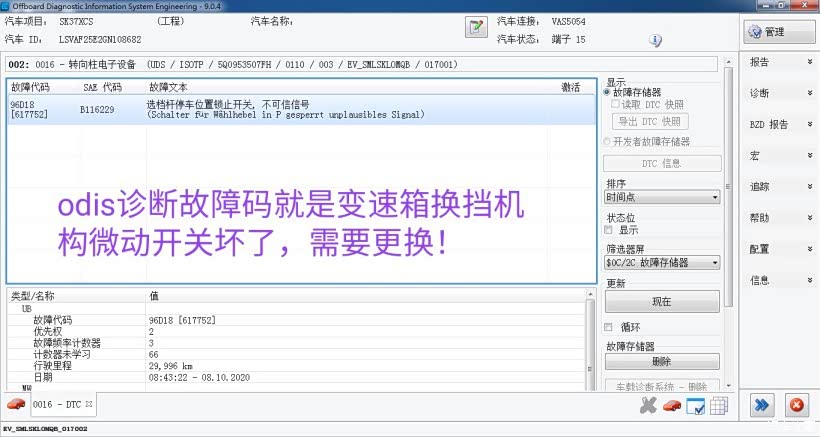820x437 pixels.
Task: Click the red X stop button
Action: pos(796,405)
